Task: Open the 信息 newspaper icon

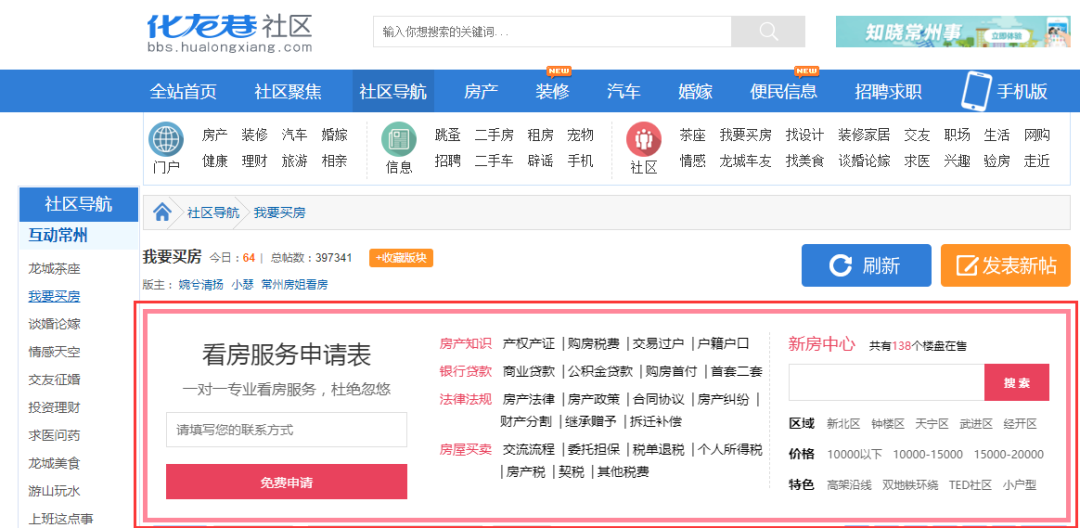Action: [x=399, y=140]
